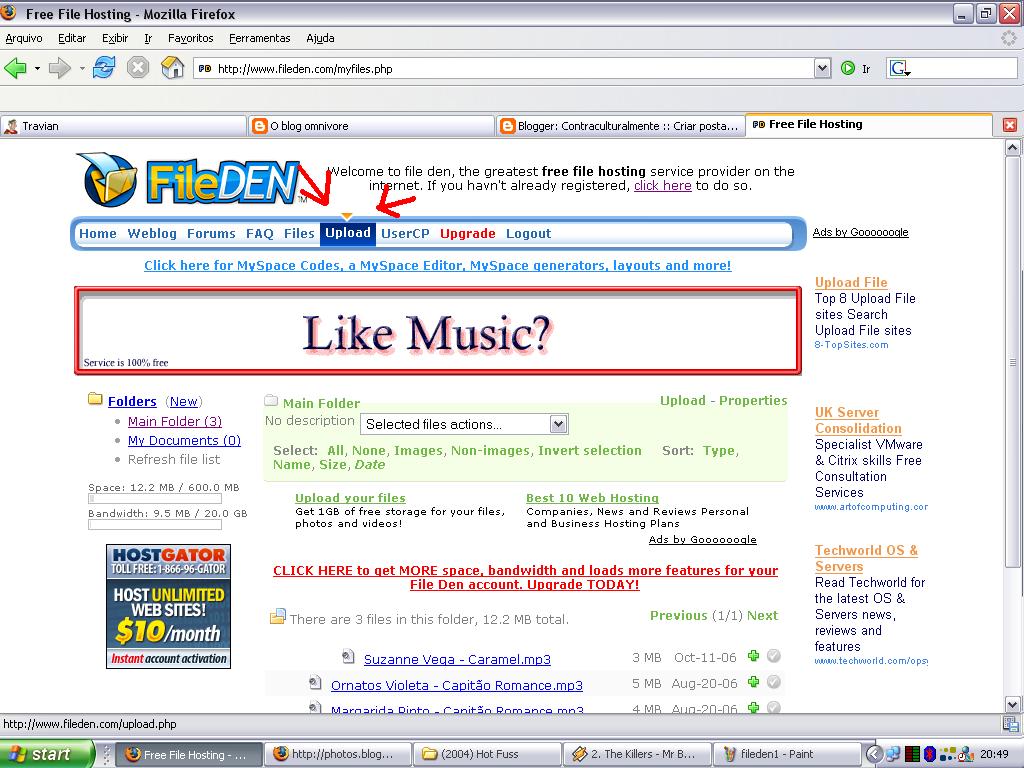Click the Google search engine icon
1024x768 pixels.
(899, 68)
